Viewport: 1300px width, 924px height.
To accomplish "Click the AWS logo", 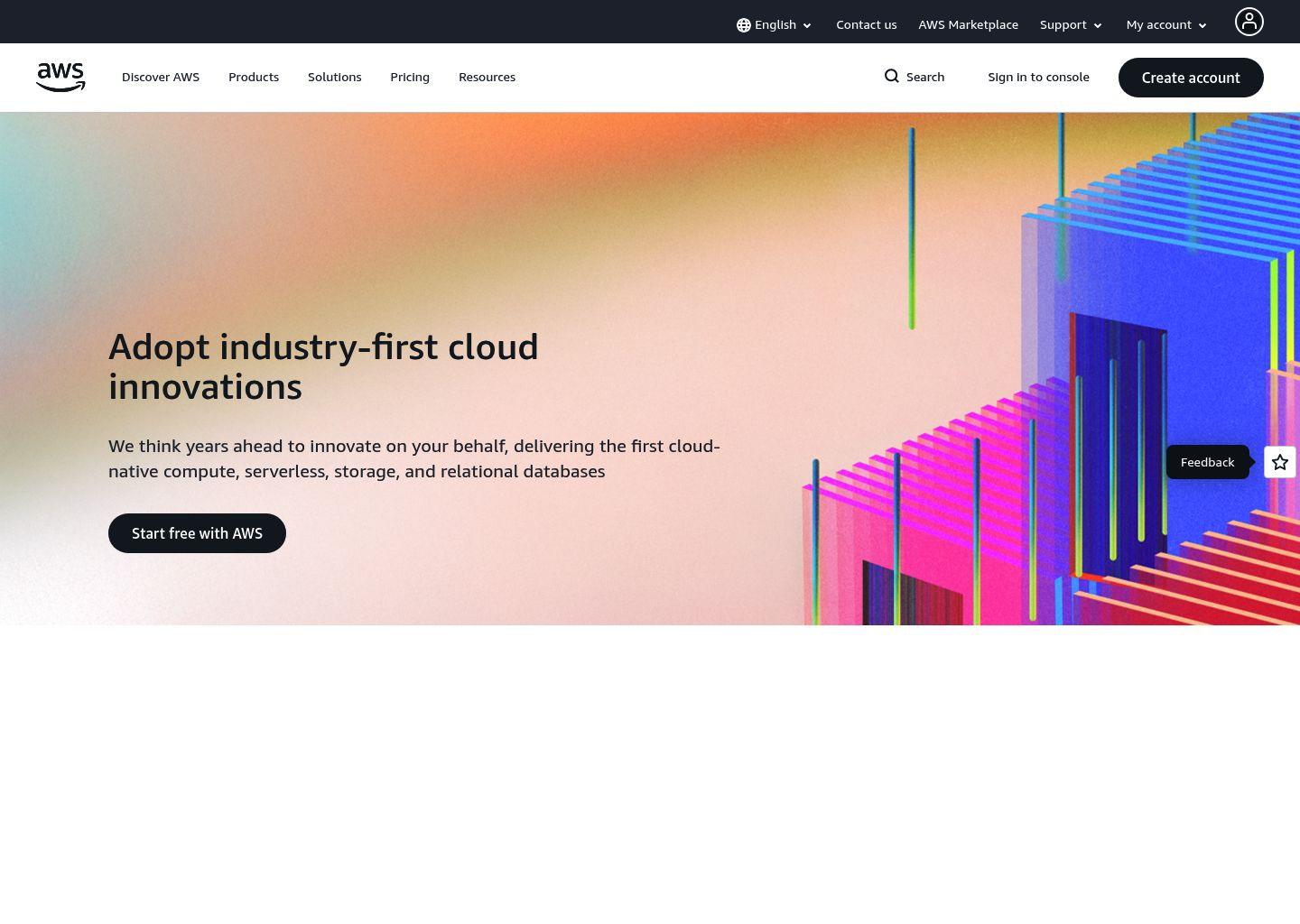I will pos(60,78).
